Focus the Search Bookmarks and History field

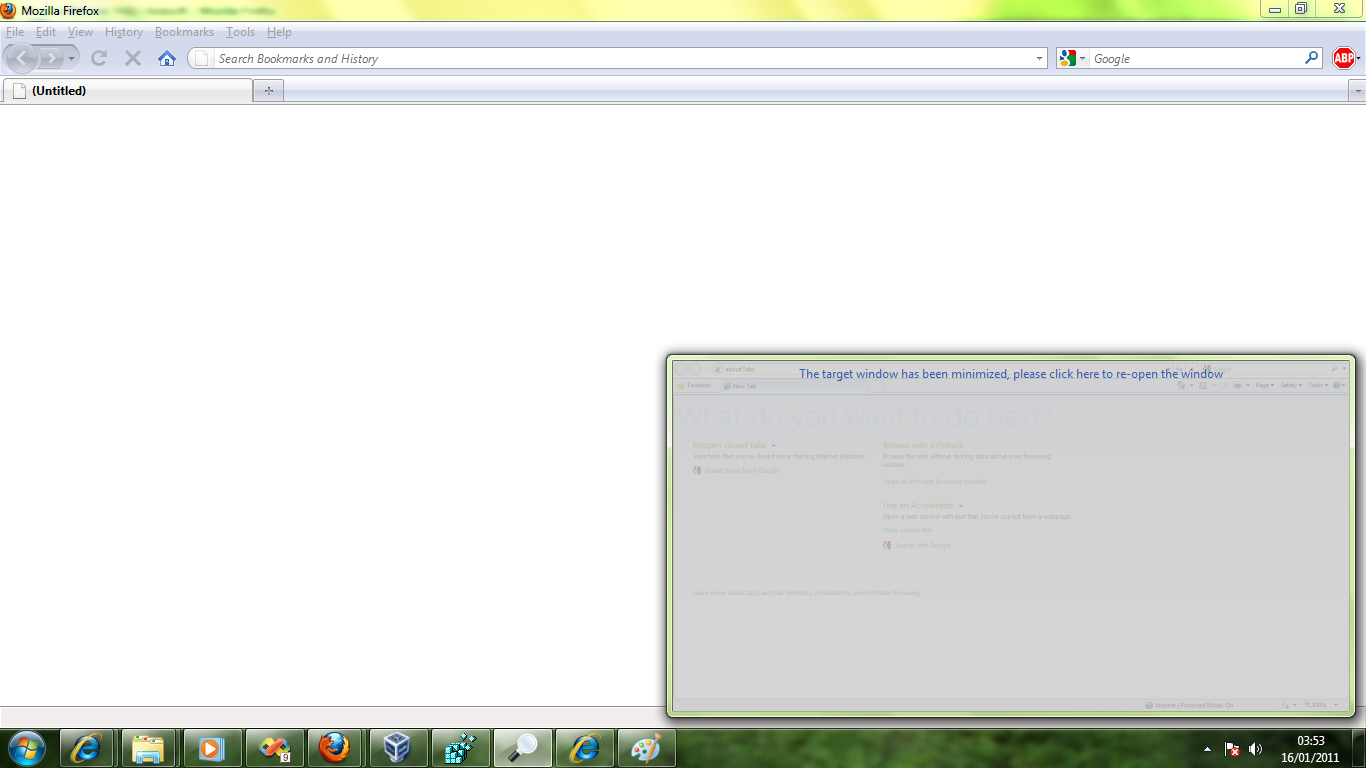620,59
